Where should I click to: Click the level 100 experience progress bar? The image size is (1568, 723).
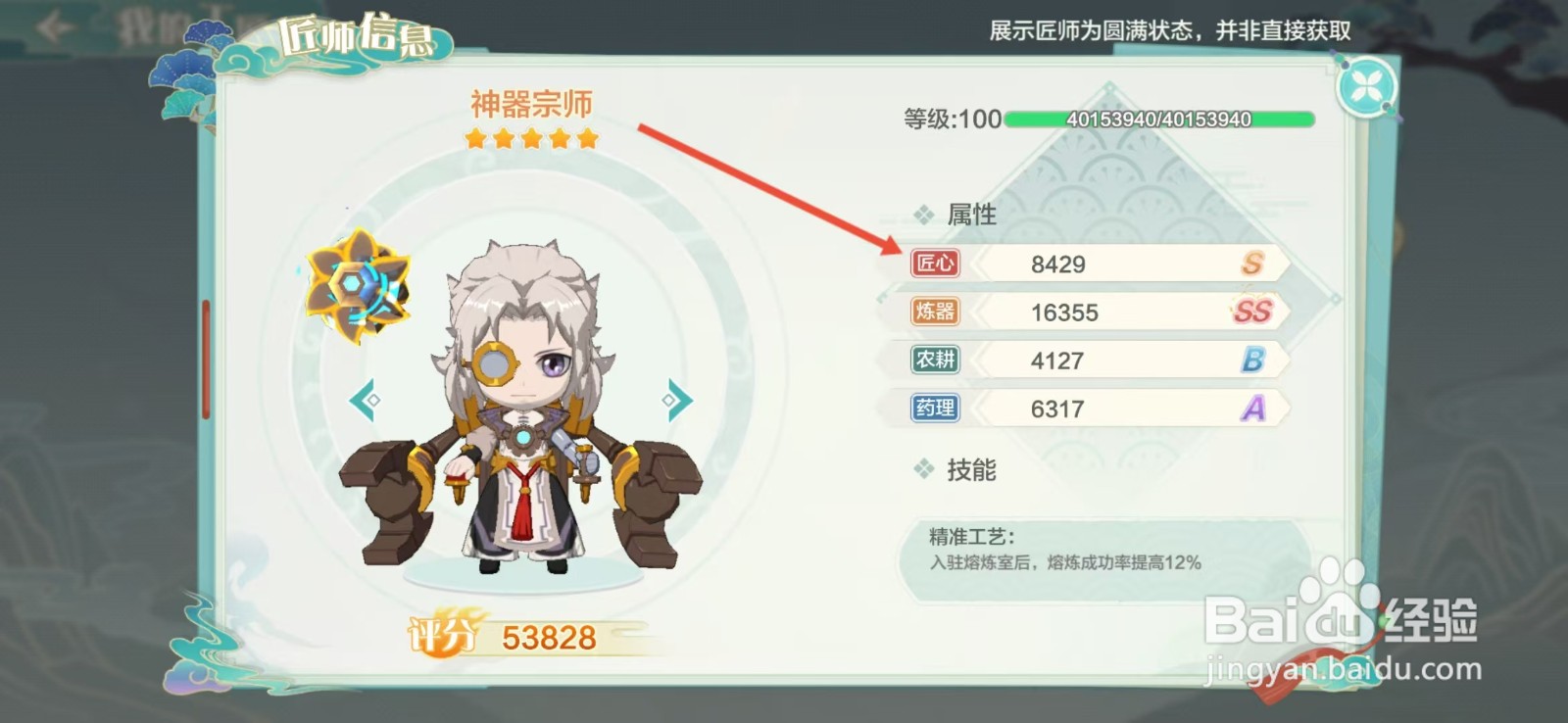click(x=1159, y=120)
